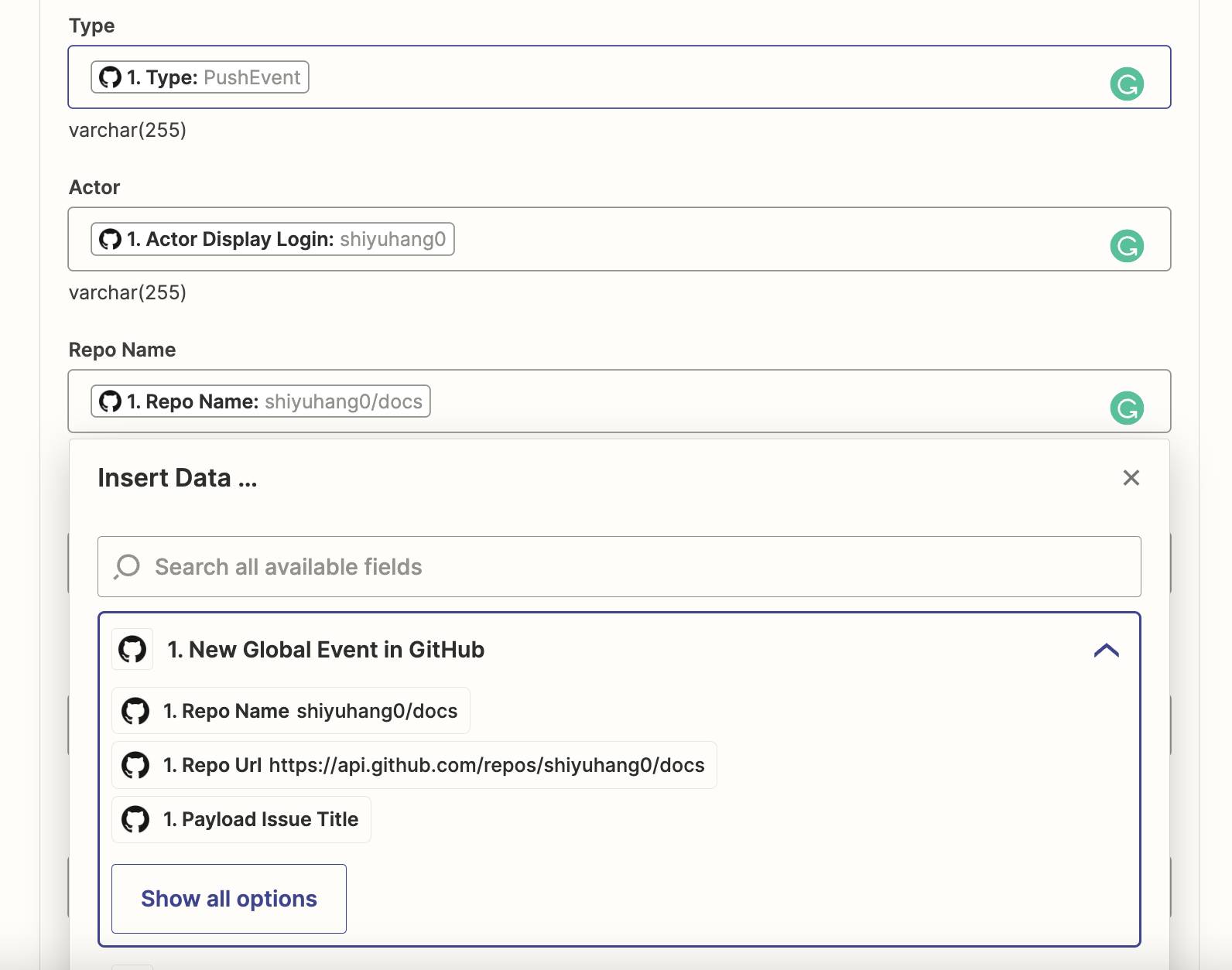Screen dimensions: 1232x970
Task: Insert the Repo Url data option
Action: (414, 765)
